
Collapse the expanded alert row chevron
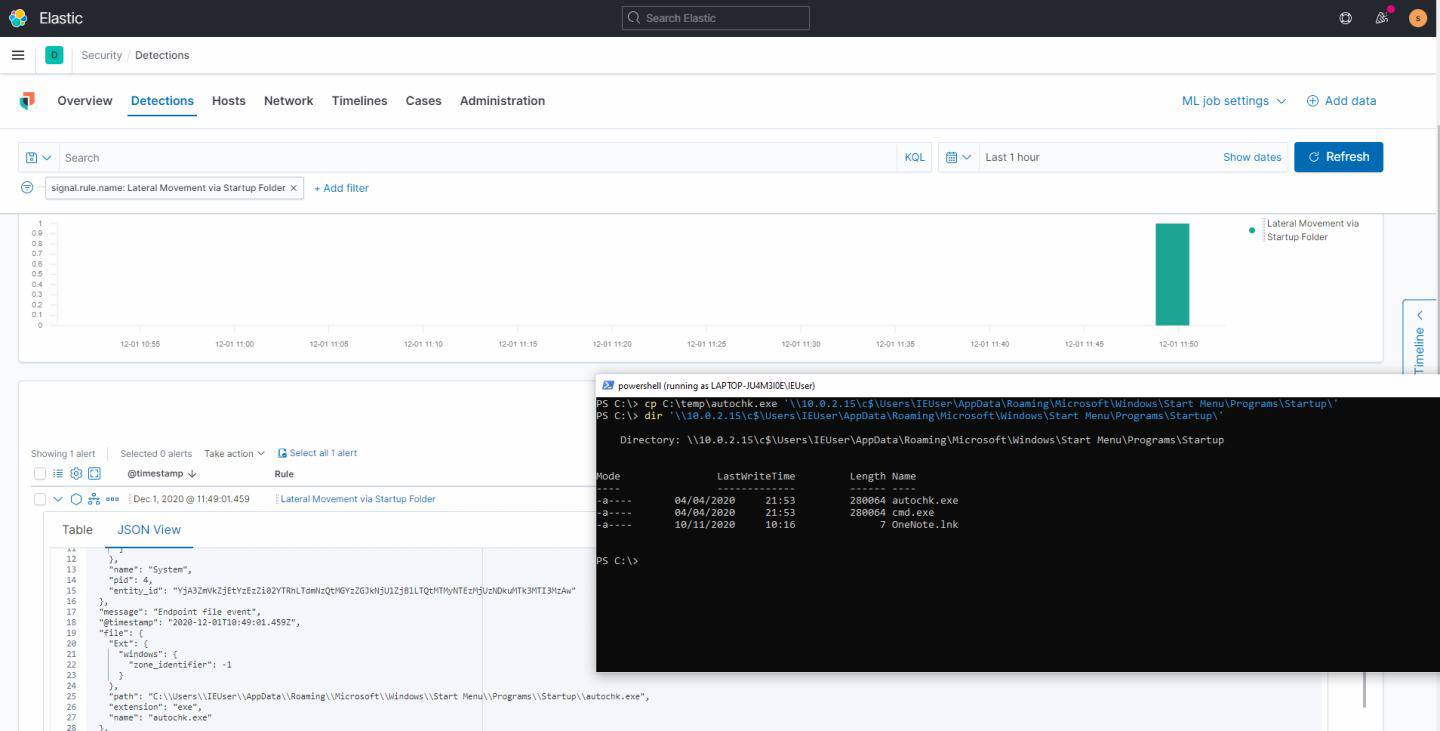click(x=58, y=499)
